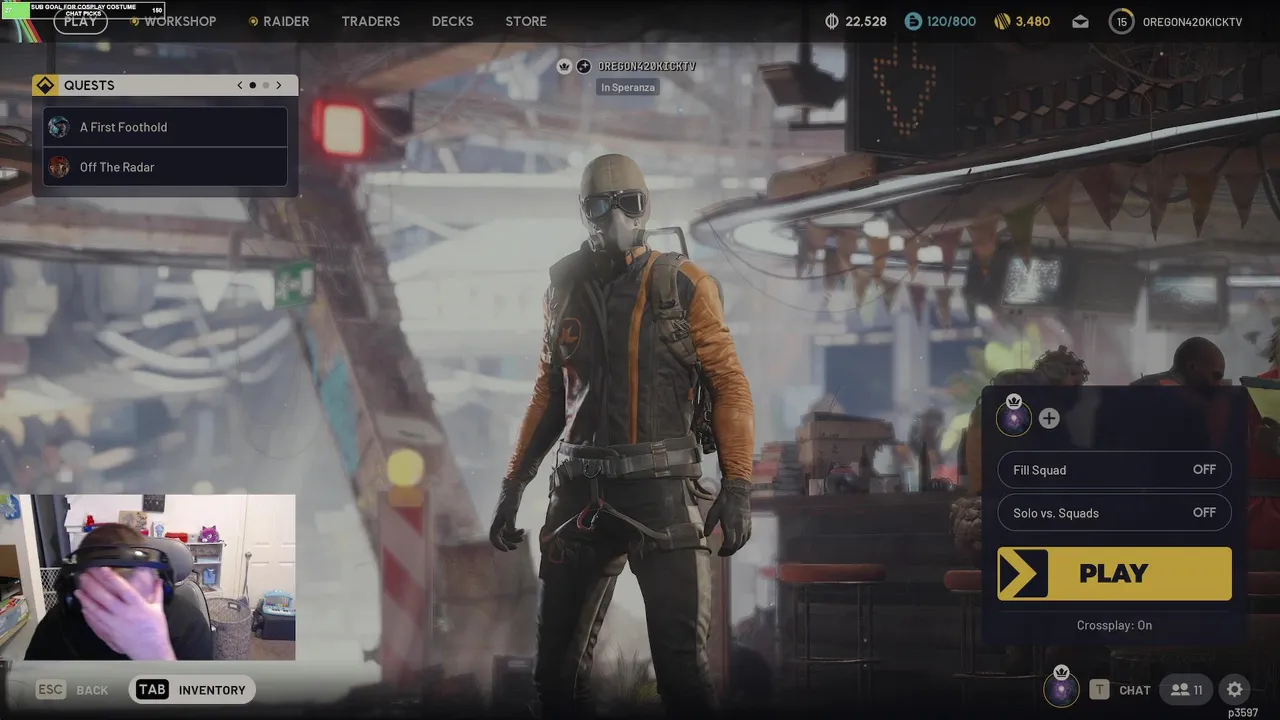Toggle Fill Squad setting

click(1114, 470)
